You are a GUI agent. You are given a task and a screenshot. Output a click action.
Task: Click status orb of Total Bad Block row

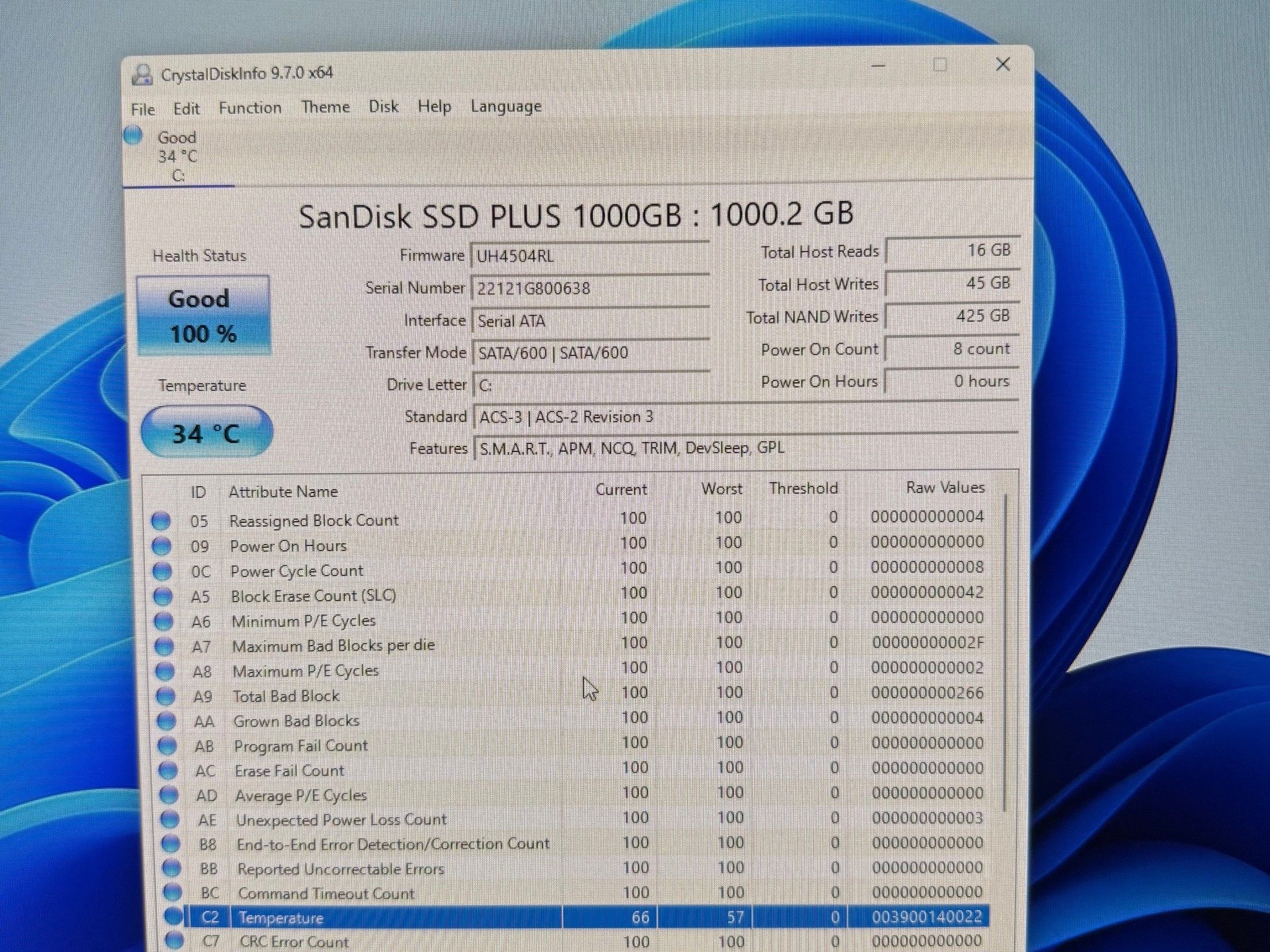click(x=166, y=696)
